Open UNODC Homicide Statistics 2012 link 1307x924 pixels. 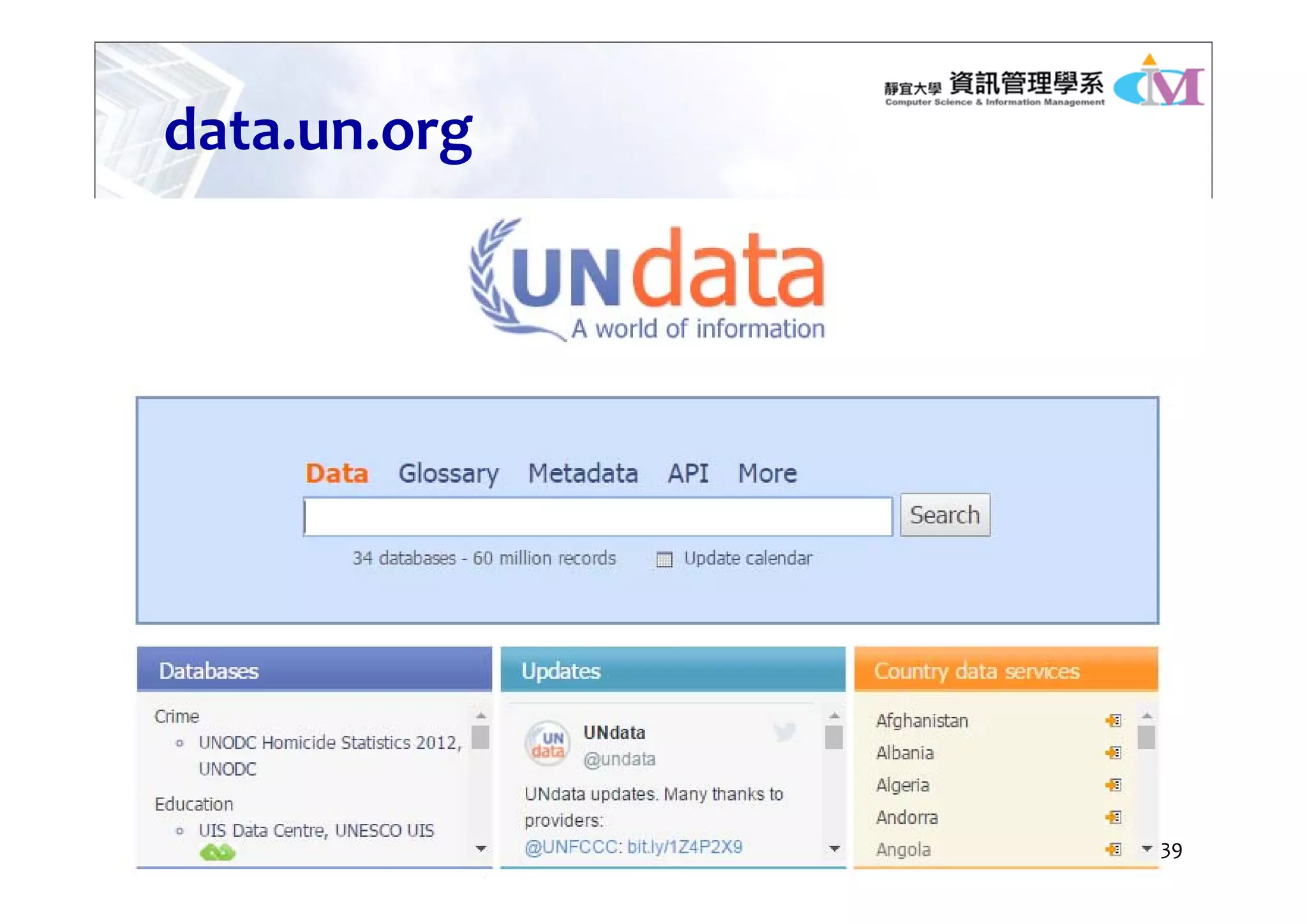point(330,756)
